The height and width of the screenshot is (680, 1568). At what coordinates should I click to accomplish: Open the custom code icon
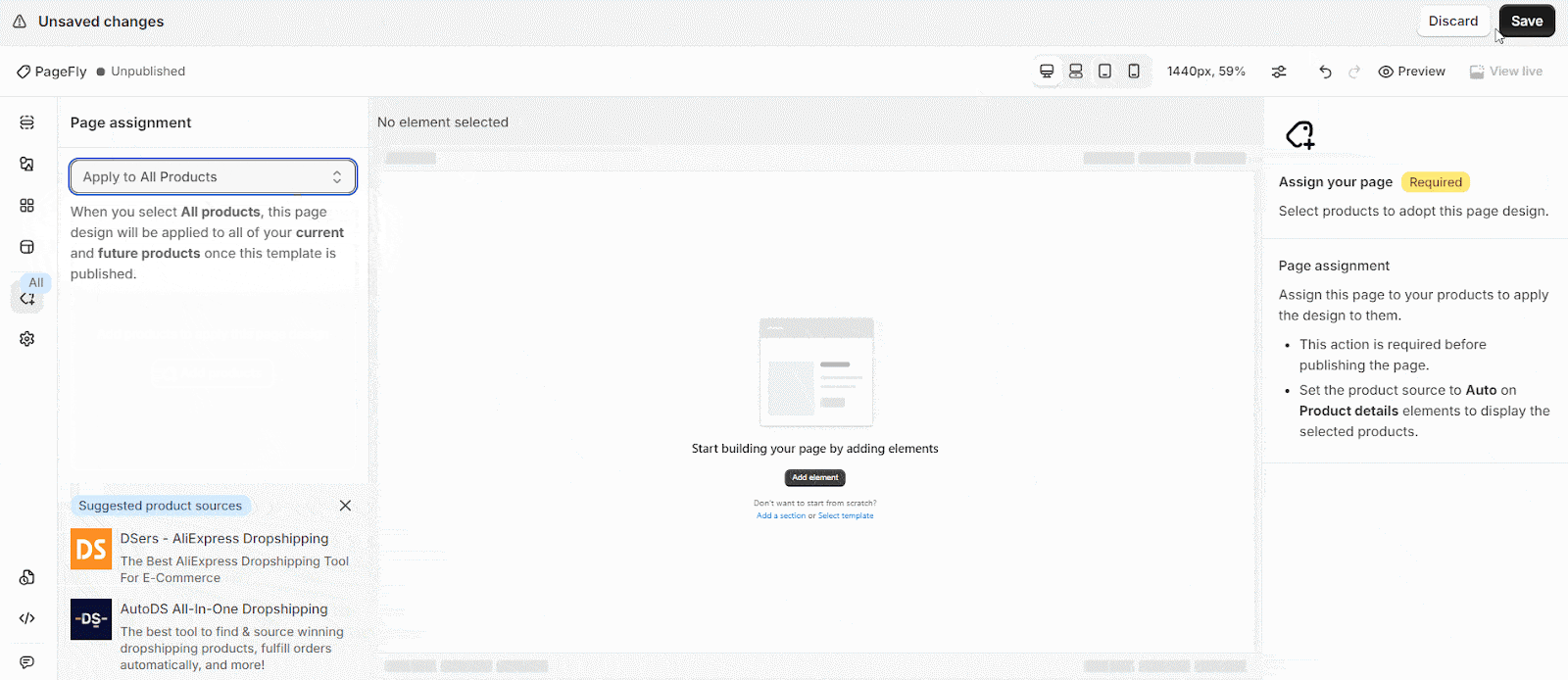click(27, 618)
